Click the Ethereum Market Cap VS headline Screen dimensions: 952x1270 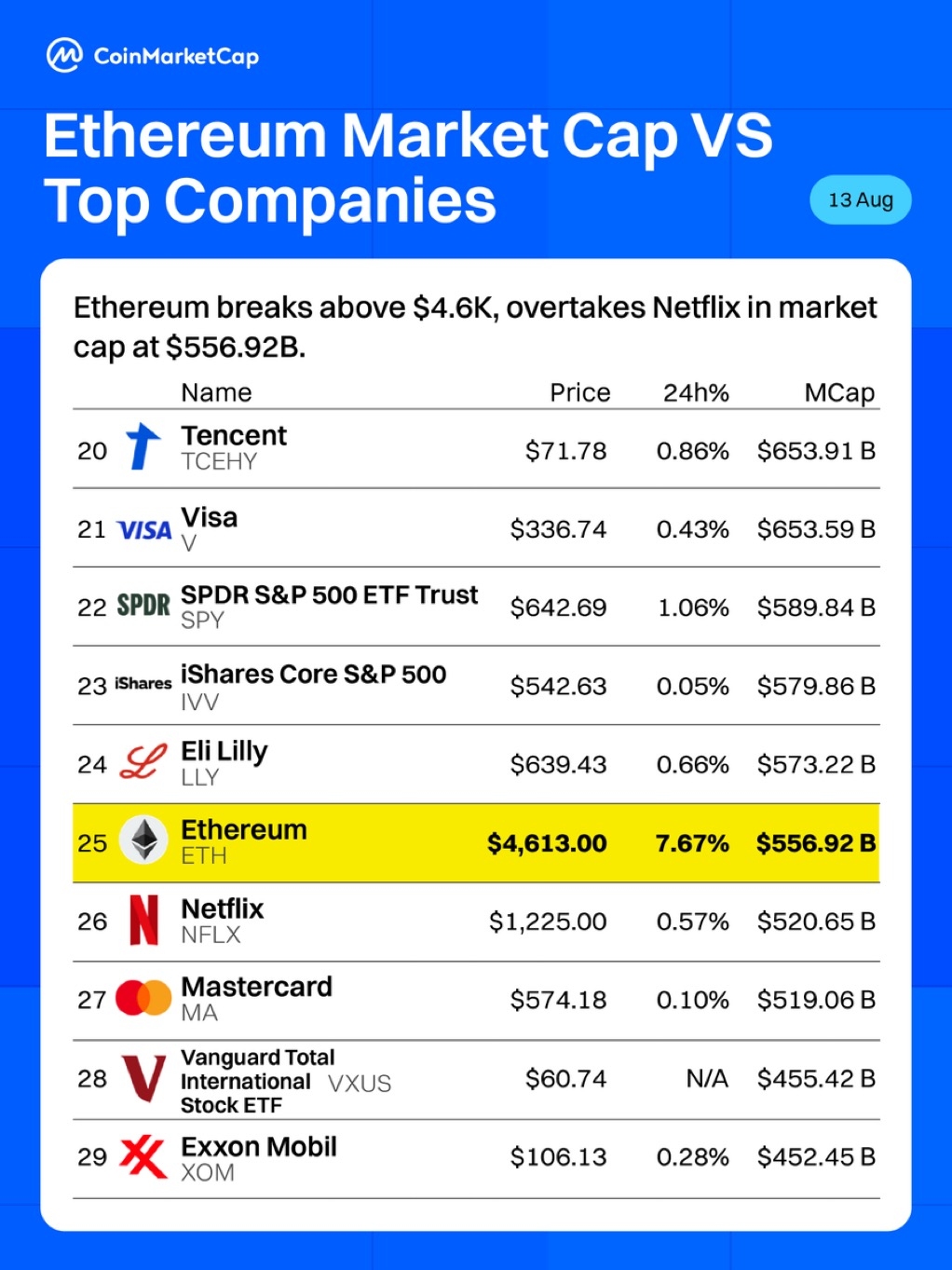(408, 135)
